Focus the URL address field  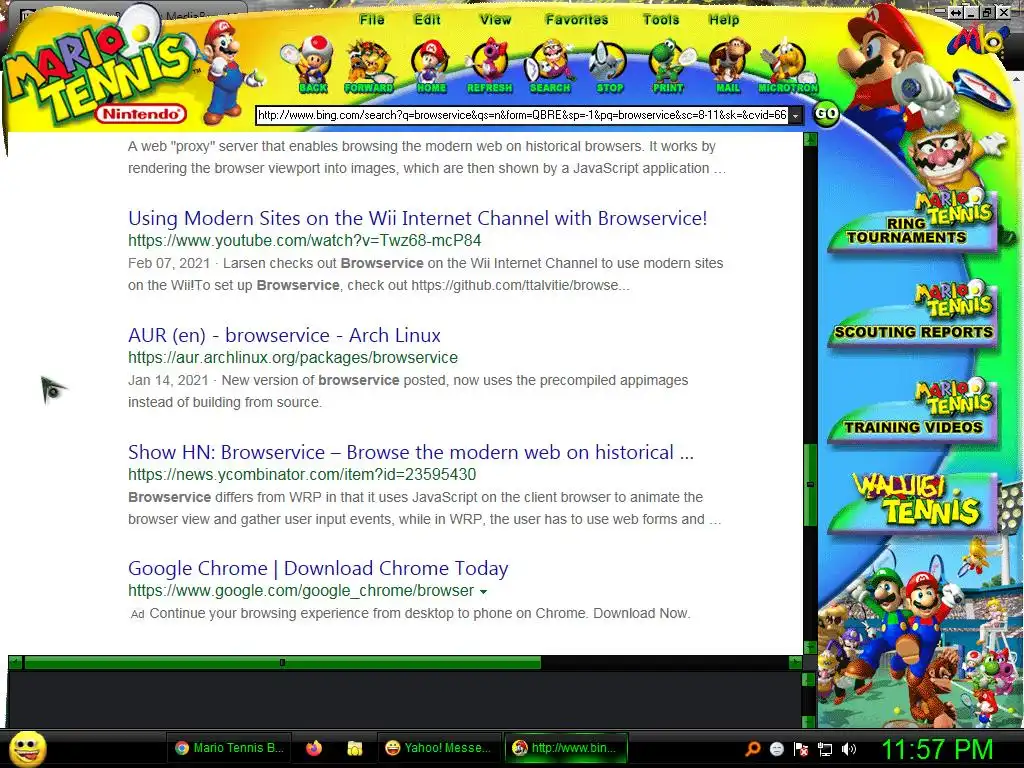pos(522,116)
